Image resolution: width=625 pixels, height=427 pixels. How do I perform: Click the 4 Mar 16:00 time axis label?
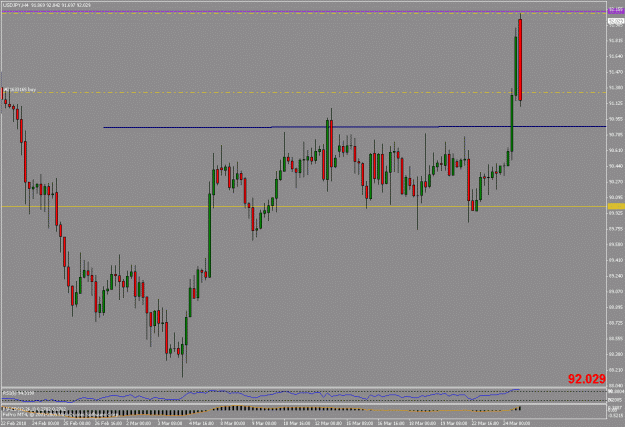(201, 423)
